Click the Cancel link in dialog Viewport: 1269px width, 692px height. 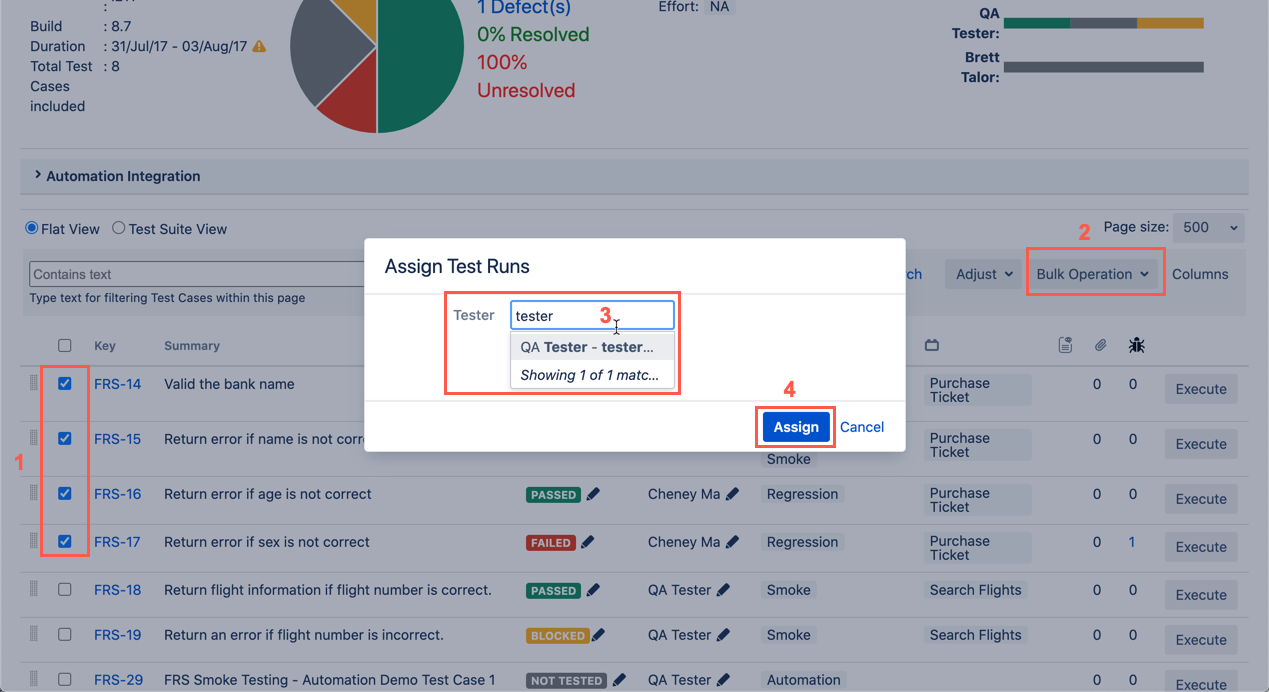[x=861, y=427]
